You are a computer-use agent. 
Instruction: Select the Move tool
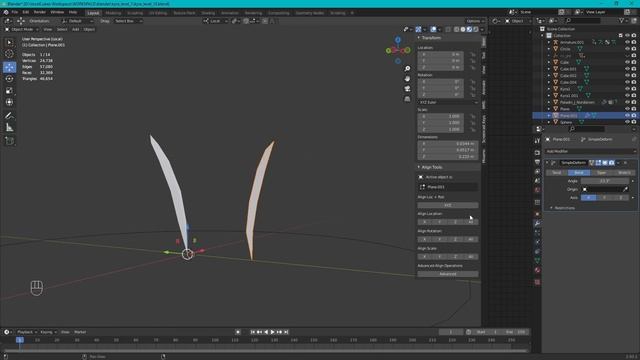(9, 67)
